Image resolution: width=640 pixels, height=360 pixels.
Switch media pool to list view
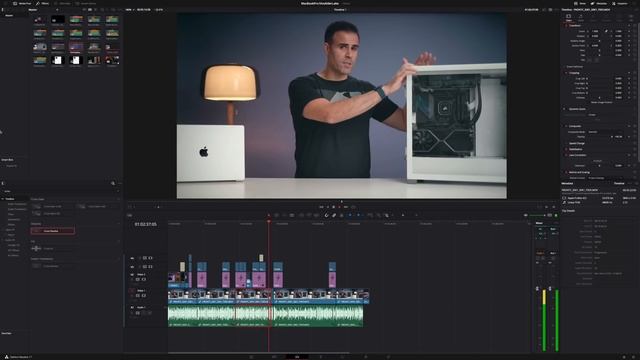click(96, 9)
